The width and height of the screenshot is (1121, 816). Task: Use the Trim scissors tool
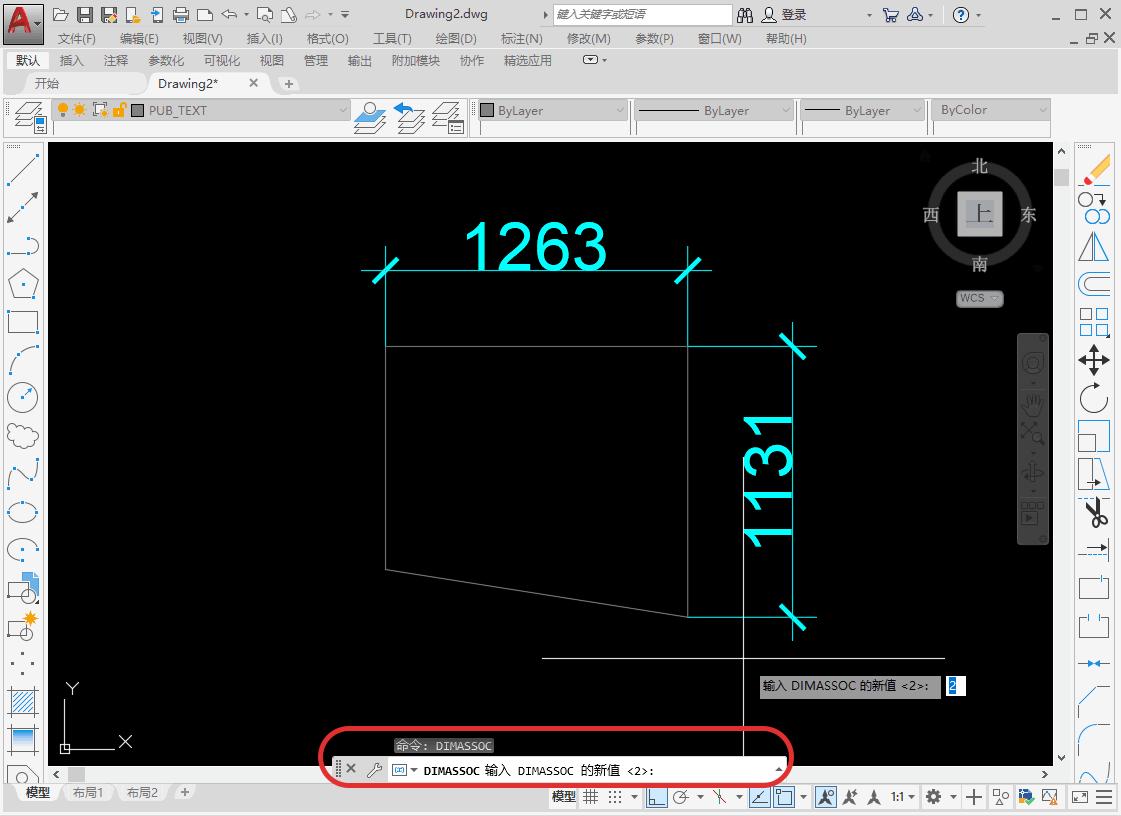coord(1094,514)
